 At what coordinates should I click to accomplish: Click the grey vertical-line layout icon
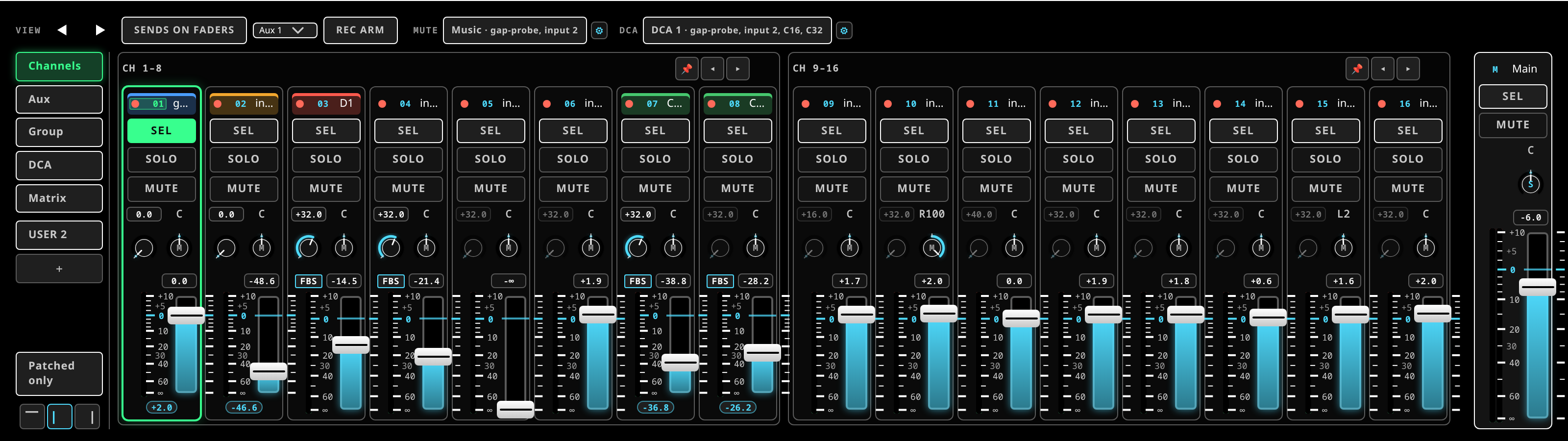[88, 416]
